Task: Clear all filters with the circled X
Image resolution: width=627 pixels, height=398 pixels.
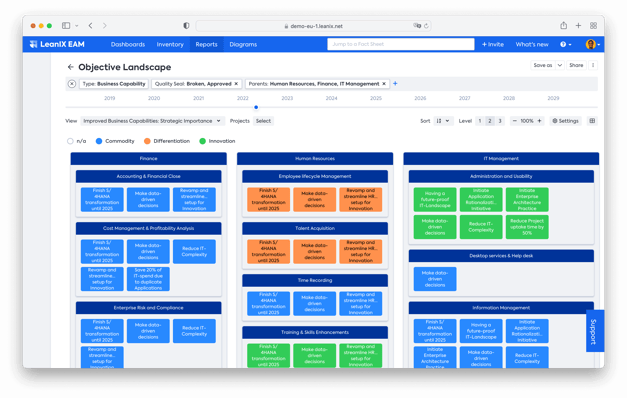Action: (x=72, y=84)
